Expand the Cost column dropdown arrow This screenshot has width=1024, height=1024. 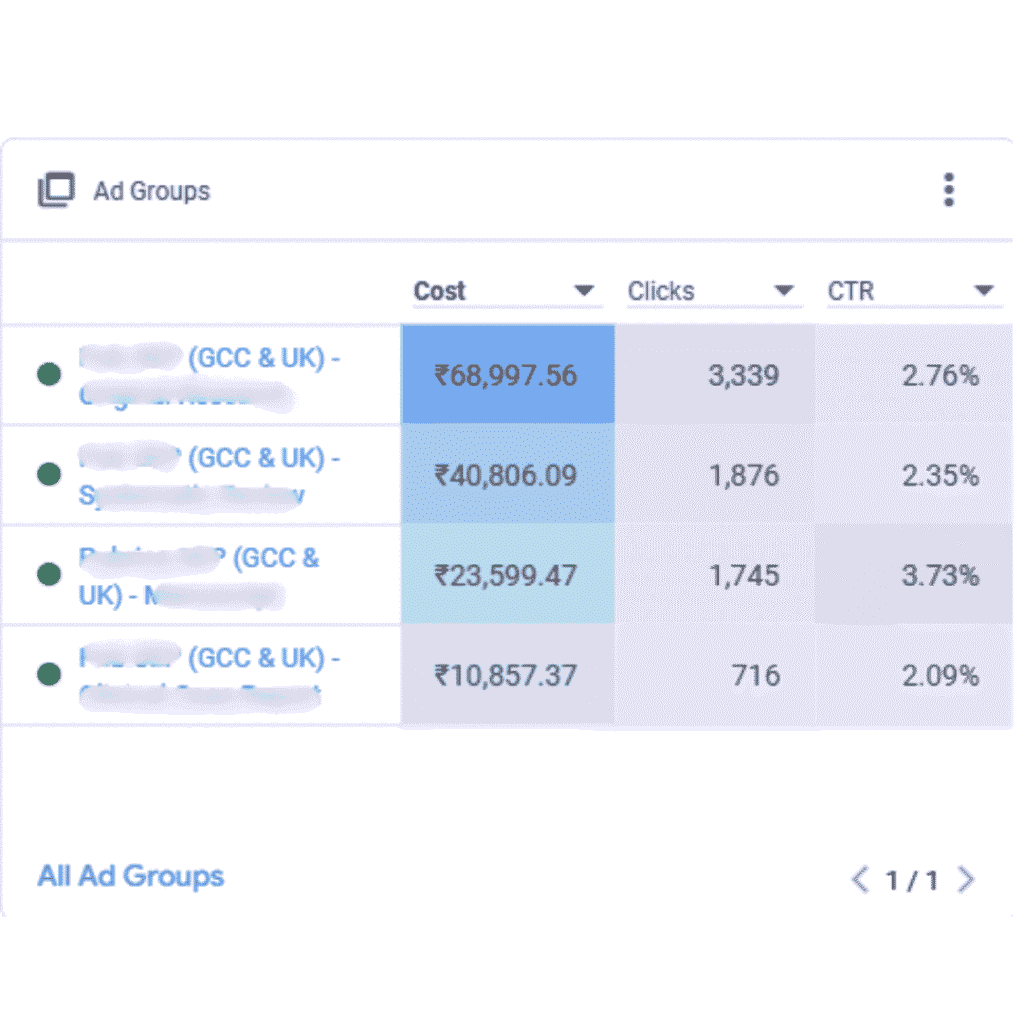[584, 291]
